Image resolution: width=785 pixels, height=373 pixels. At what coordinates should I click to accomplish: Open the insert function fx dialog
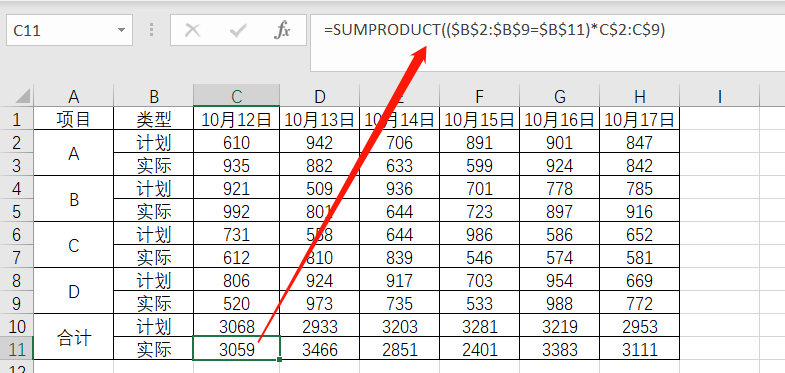(282, 31)
